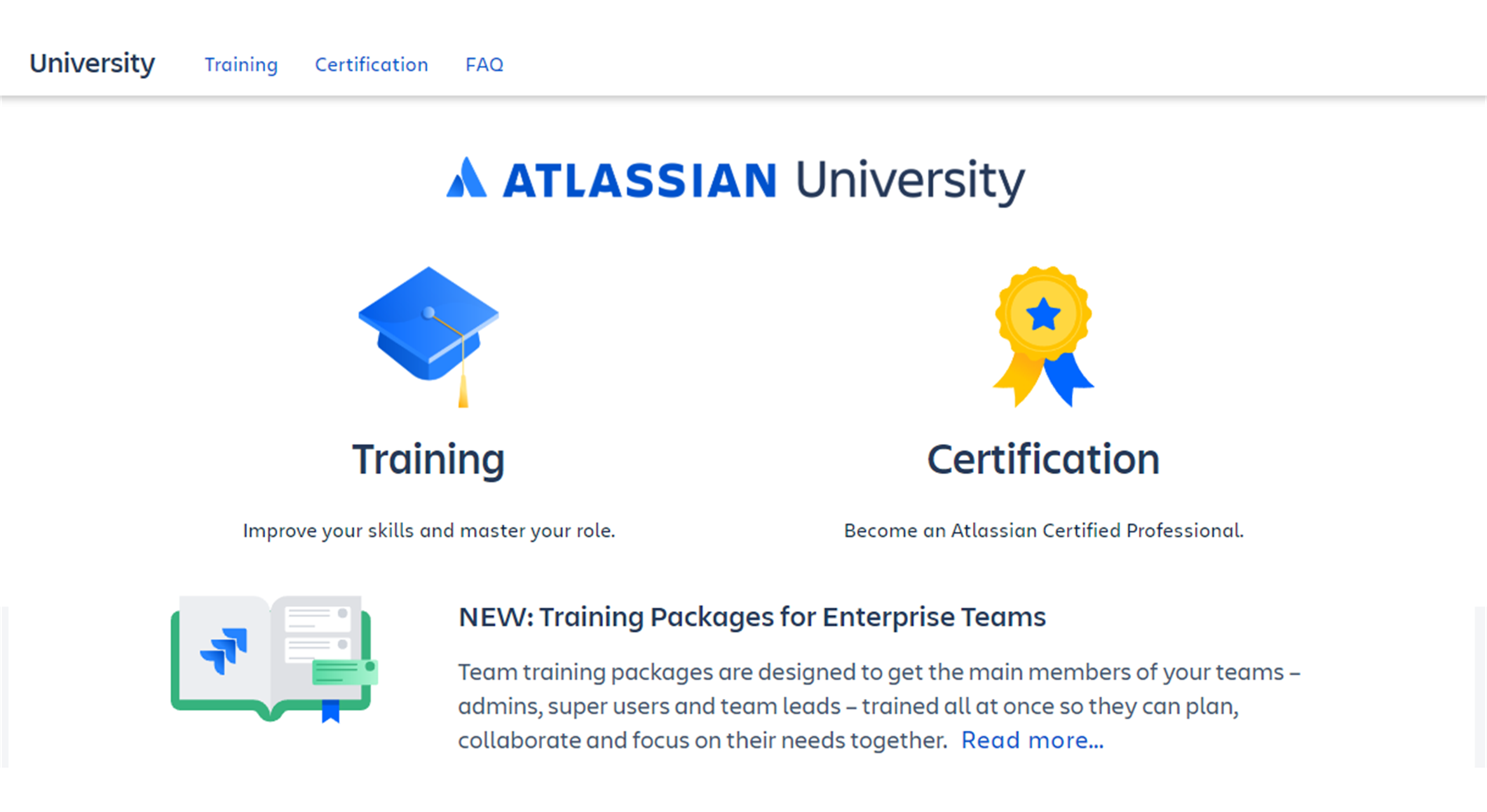Click 'NEW: Training Packages for Enterprise Teams' headline
Screen dimensions: 1487x812
point(752,617)
